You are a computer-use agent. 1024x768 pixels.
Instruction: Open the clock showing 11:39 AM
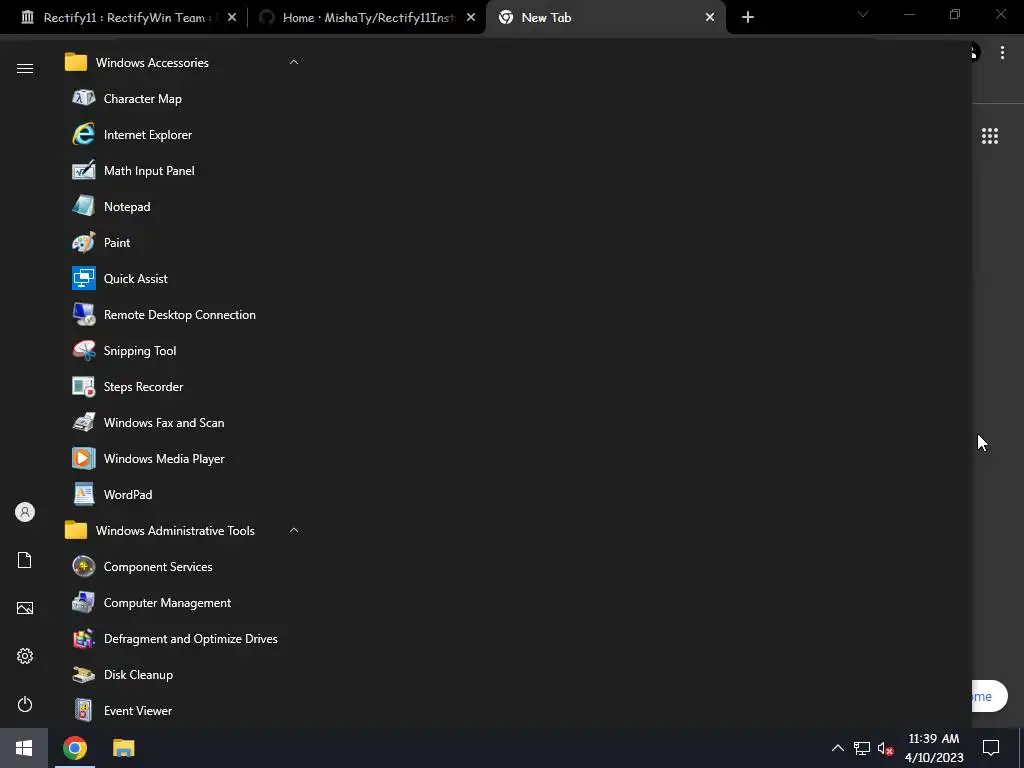pos(934,748)
